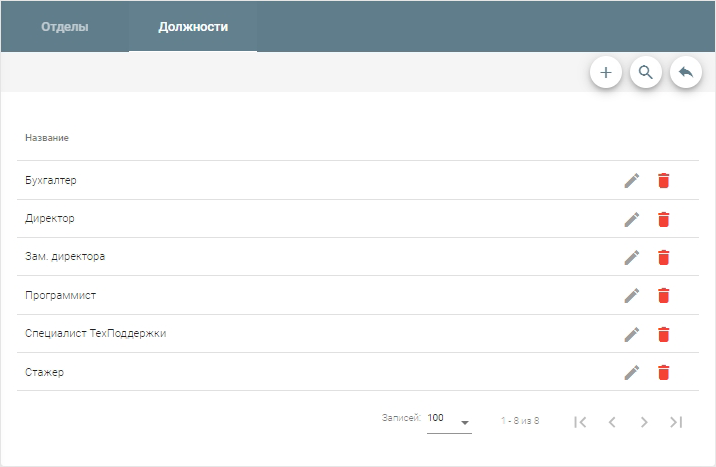Delete the Стажер position
This screenshot has width=716, height=467.
click(663, 372)
